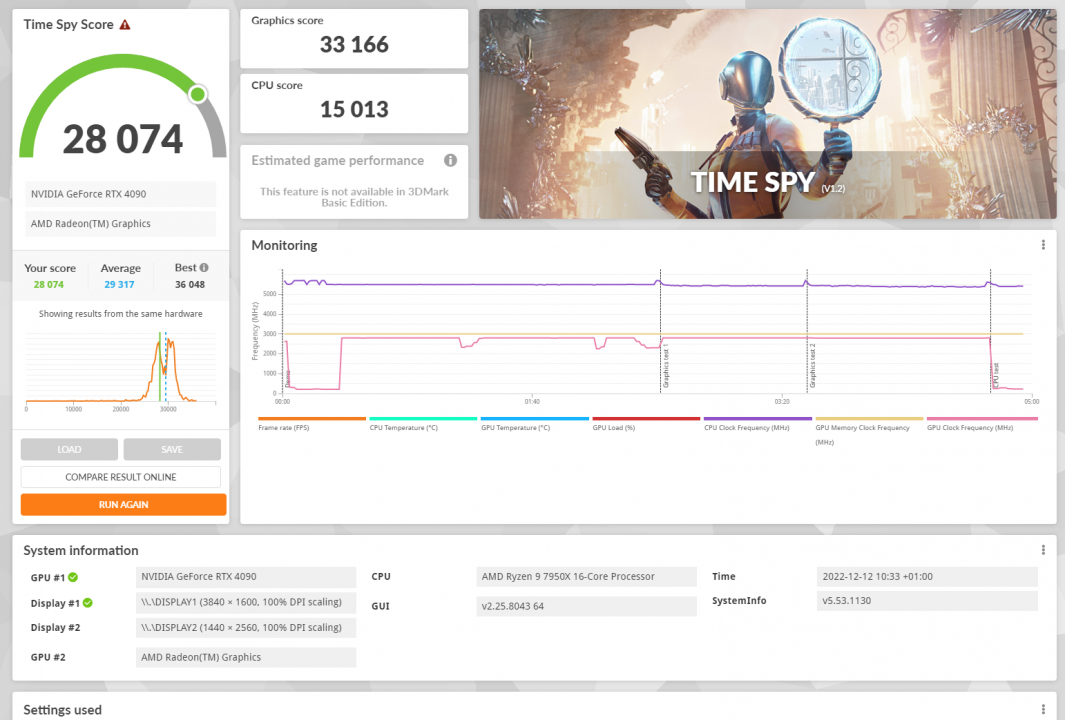
Task: Click the SAVE button
Action: coord(172,449)
